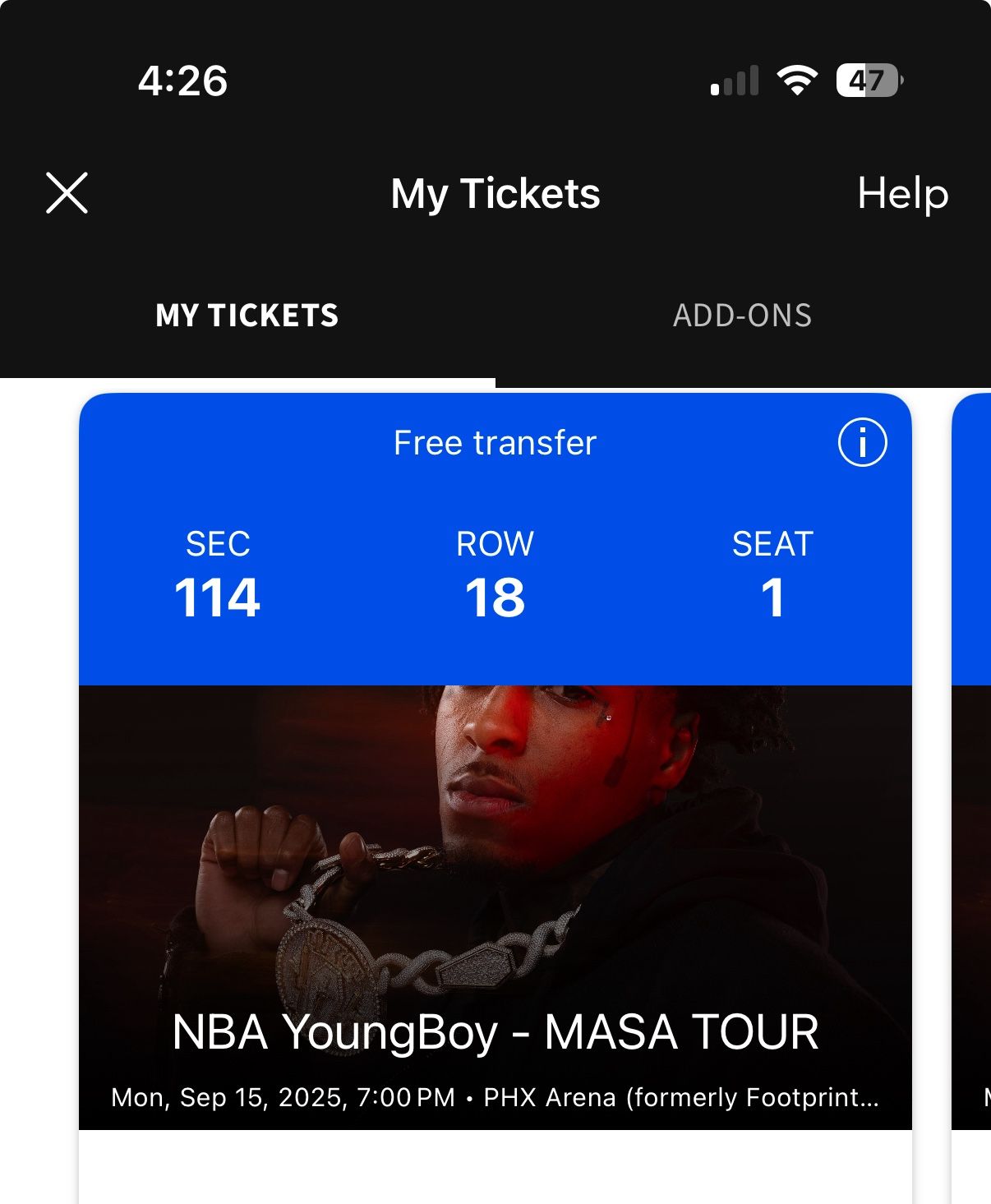Select the MY TICKETS tab

coord(247,316)
